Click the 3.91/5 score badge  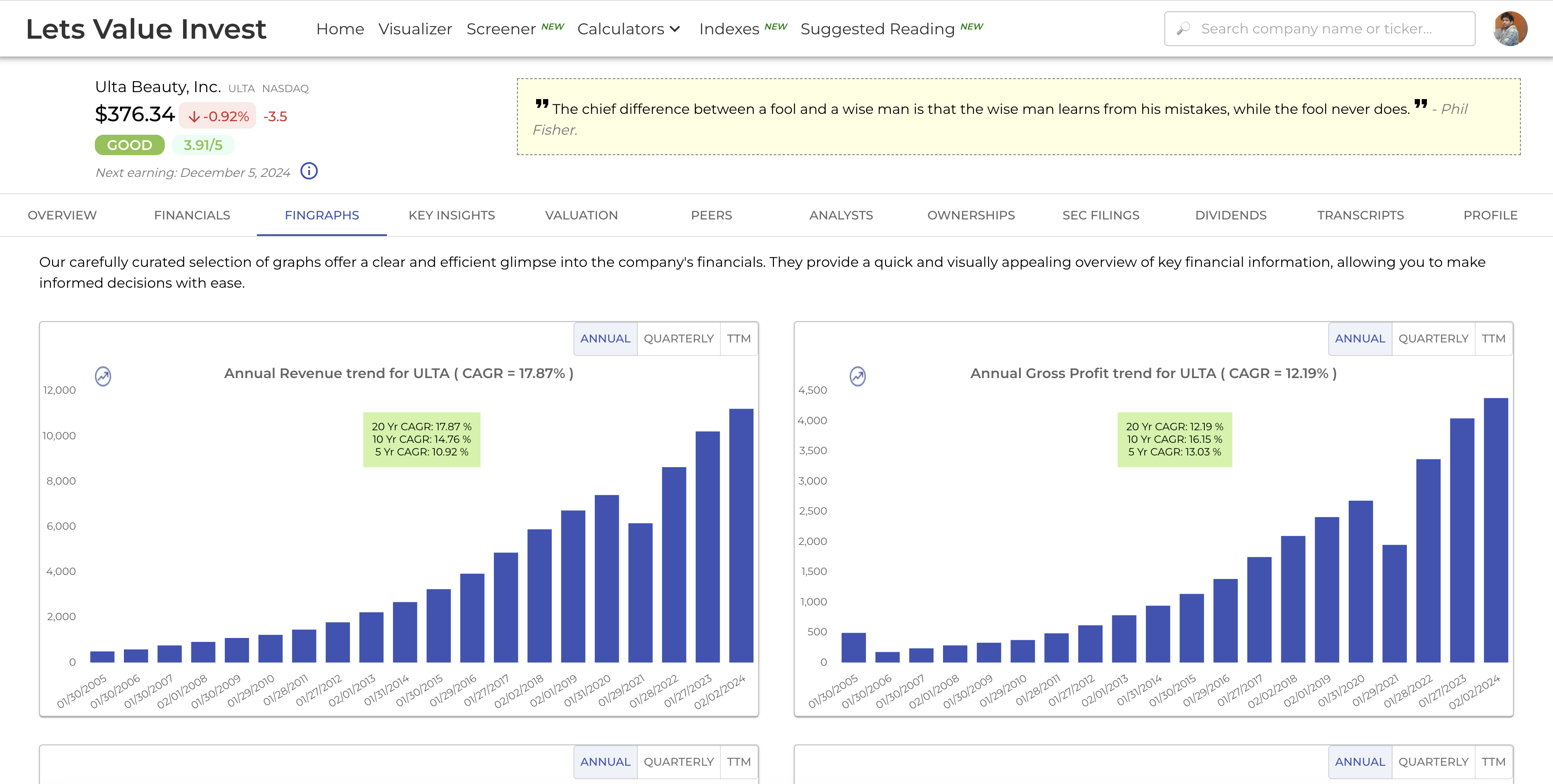pos(203,145)
